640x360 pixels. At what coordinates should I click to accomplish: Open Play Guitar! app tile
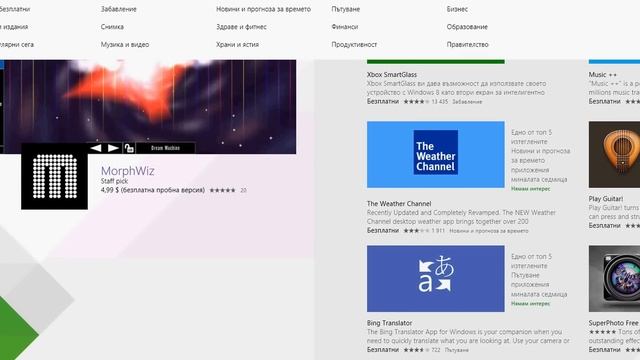click(614, 154)
